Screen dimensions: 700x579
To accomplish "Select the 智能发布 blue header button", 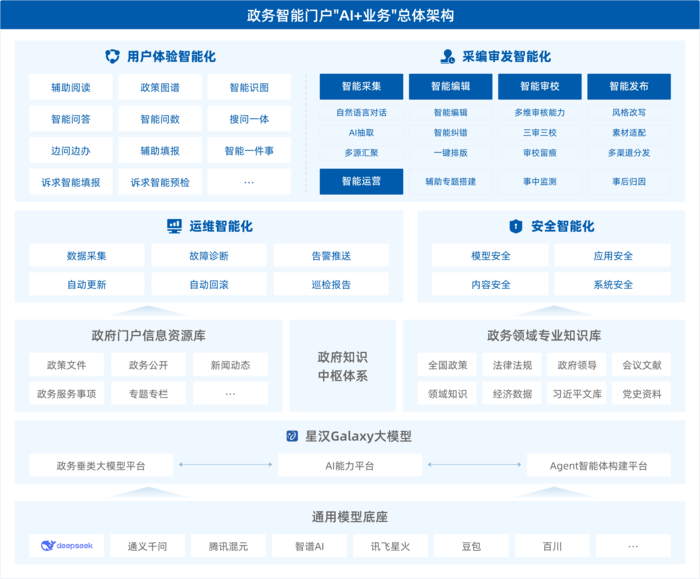I will pyautogui.click(x=629, y=87).
